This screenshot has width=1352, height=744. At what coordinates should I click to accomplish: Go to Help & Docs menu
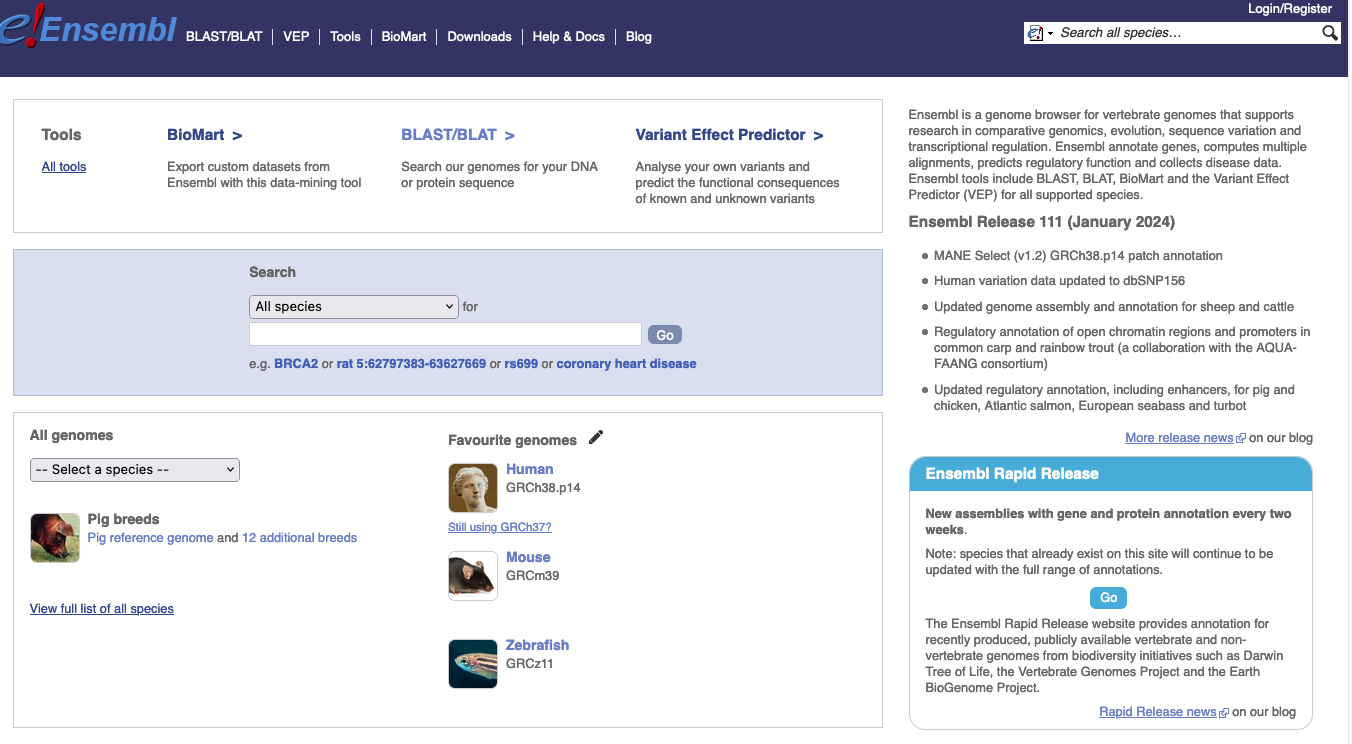click(x=568, y=37)
